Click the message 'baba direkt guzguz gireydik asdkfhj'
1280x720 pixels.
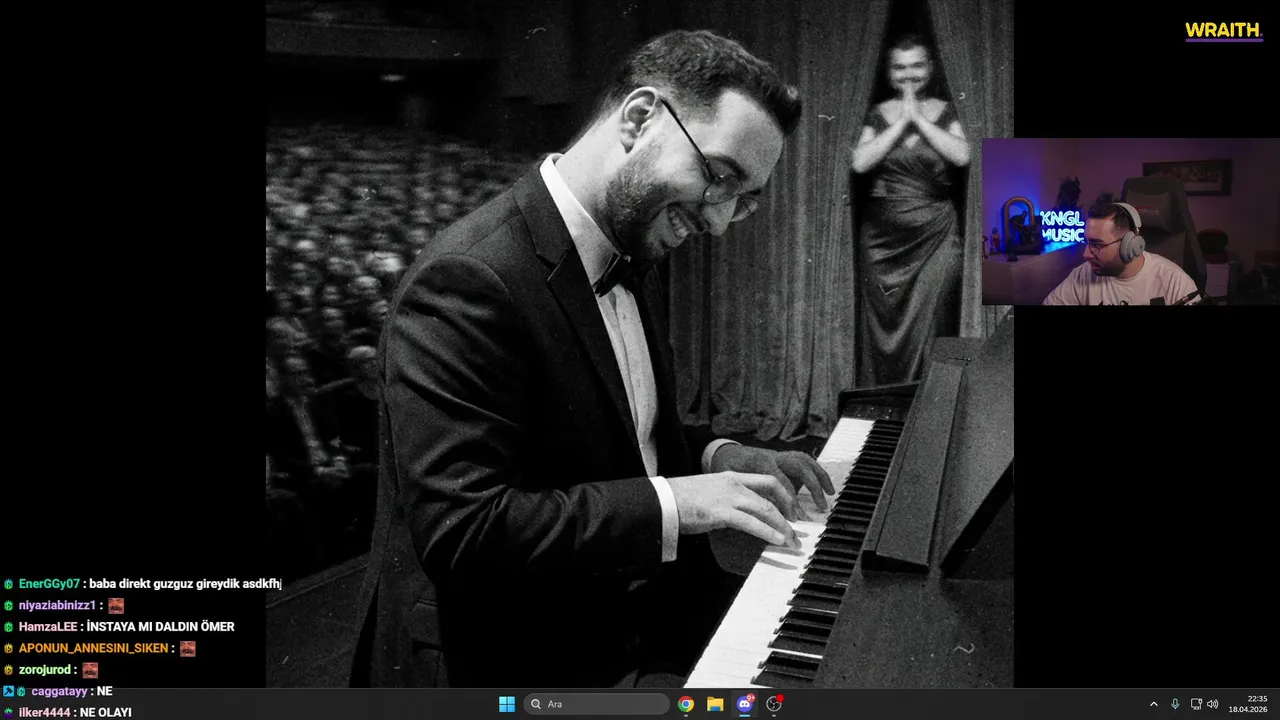point(186,584)
